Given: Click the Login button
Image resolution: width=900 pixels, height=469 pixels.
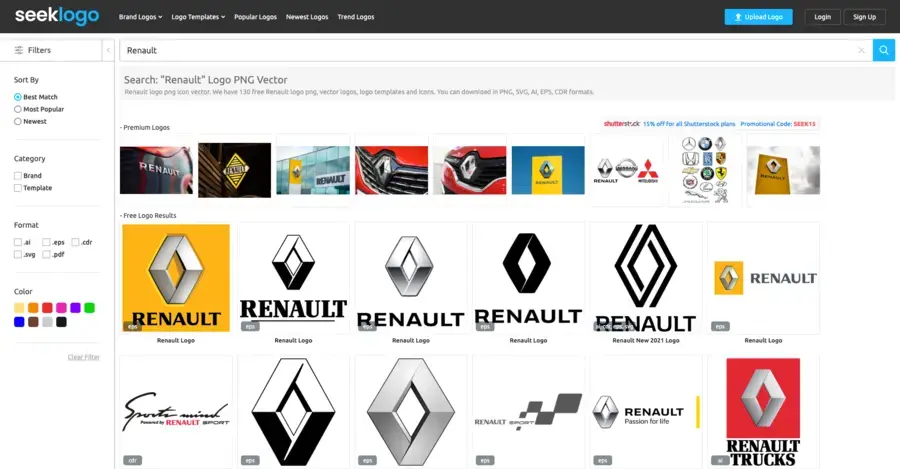Looking at the screenshot, I should [822, 17].
